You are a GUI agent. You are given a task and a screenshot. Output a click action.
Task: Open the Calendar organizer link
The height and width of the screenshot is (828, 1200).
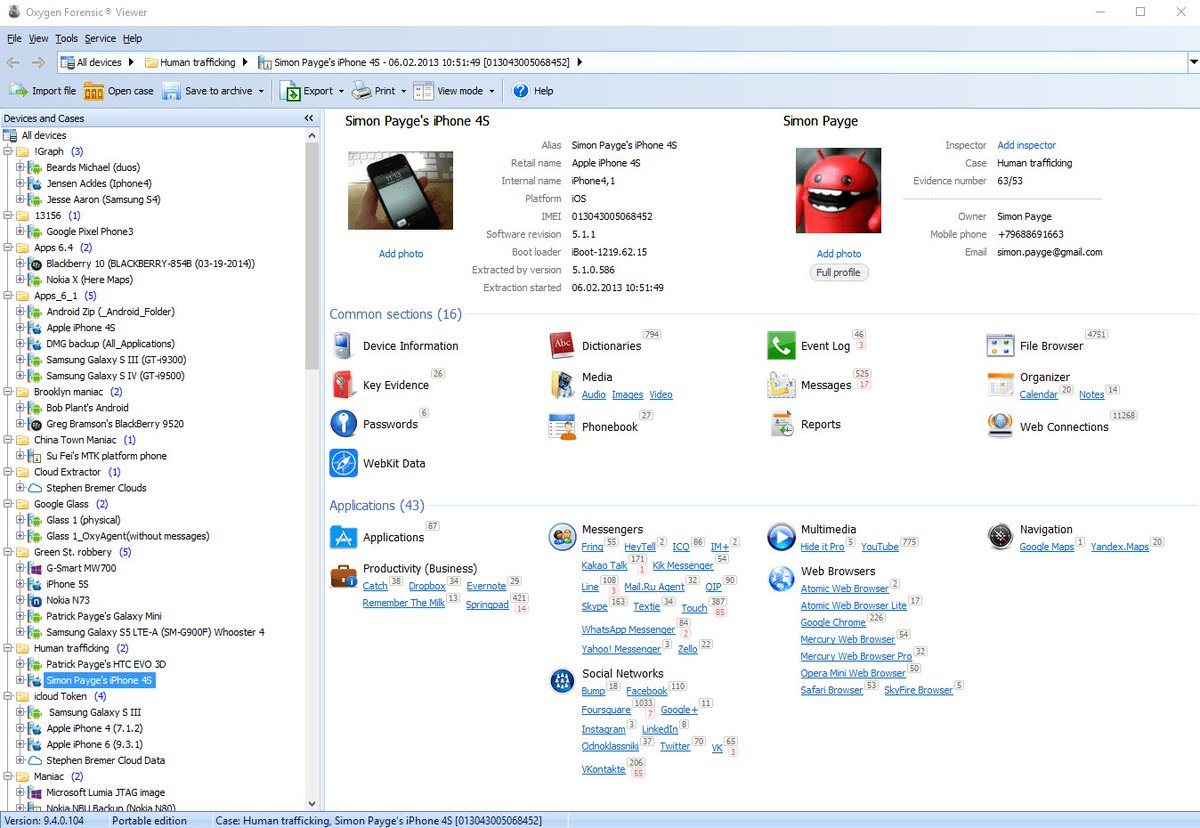click(1038, 395)
